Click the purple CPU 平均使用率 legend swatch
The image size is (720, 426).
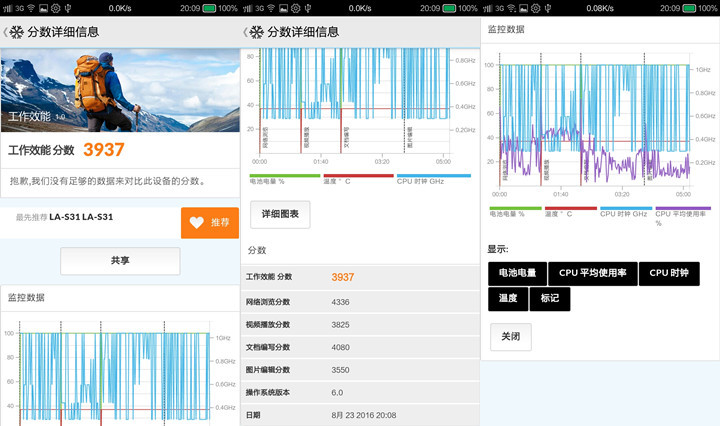tap(684, 208)
